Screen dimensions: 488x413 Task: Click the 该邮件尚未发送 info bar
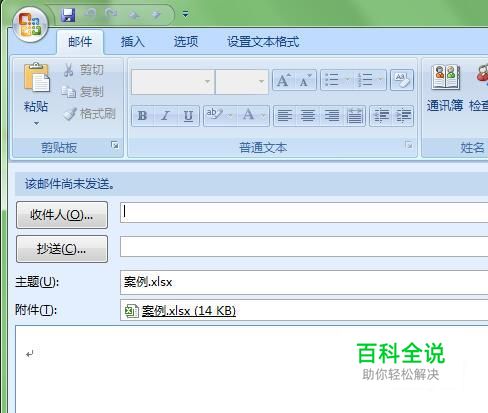click(x=252, y=184)
